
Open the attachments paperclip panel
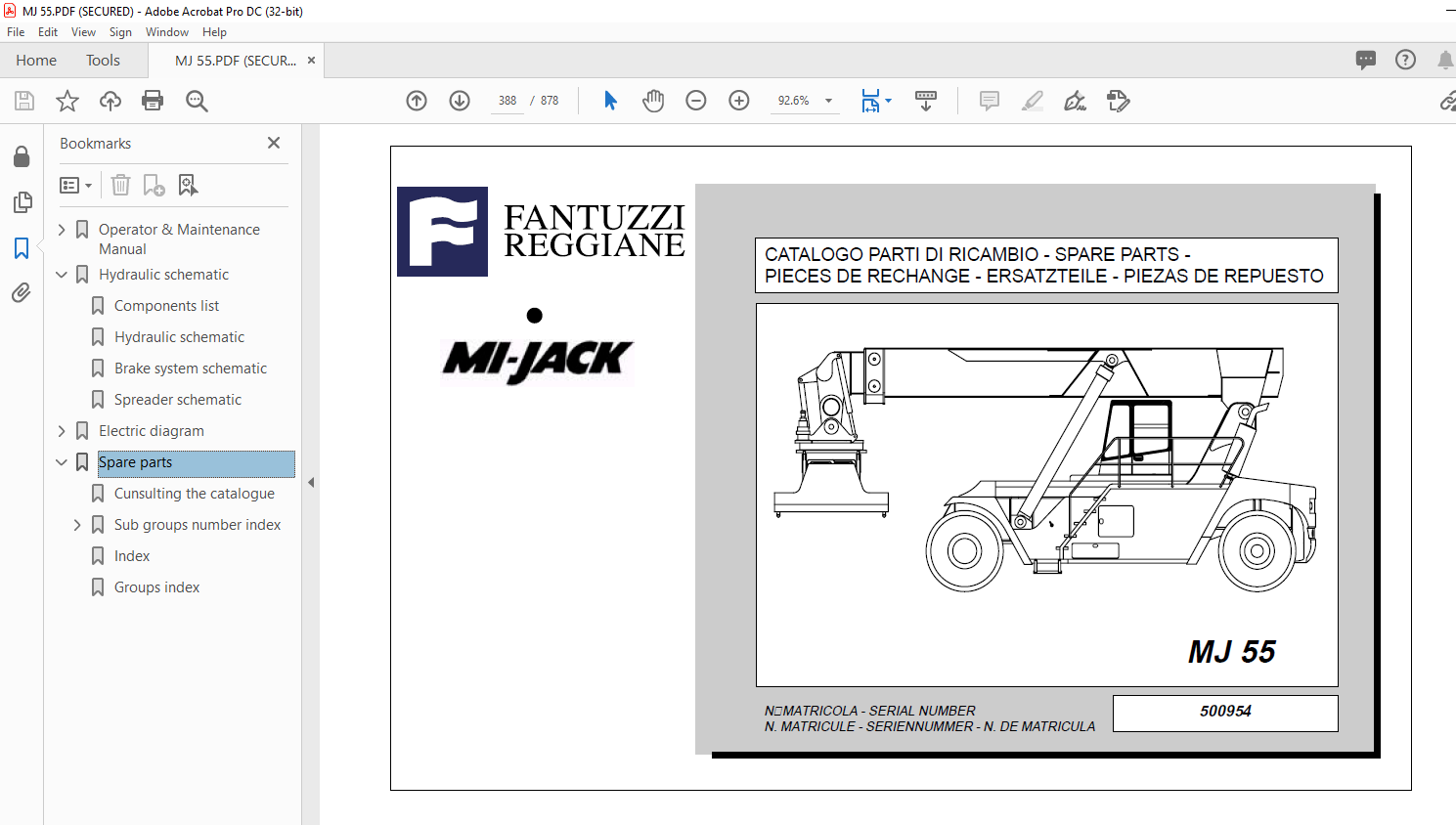pyautogui.click(x=22, y=292)
